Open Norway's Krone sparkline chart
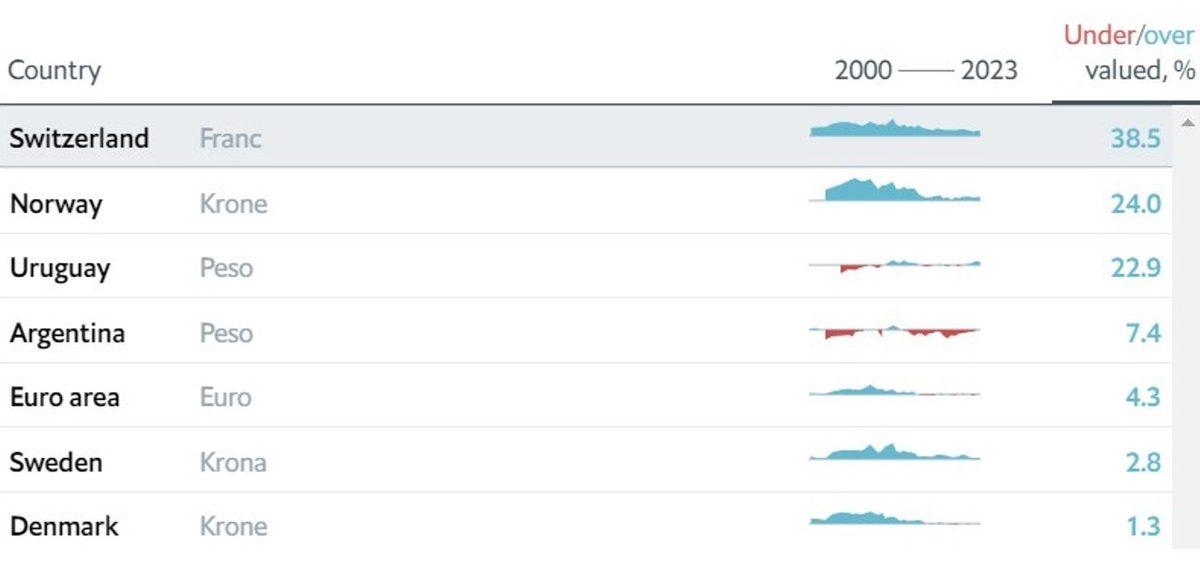The width and height of the screenshot is (1200, 567). 895,191
